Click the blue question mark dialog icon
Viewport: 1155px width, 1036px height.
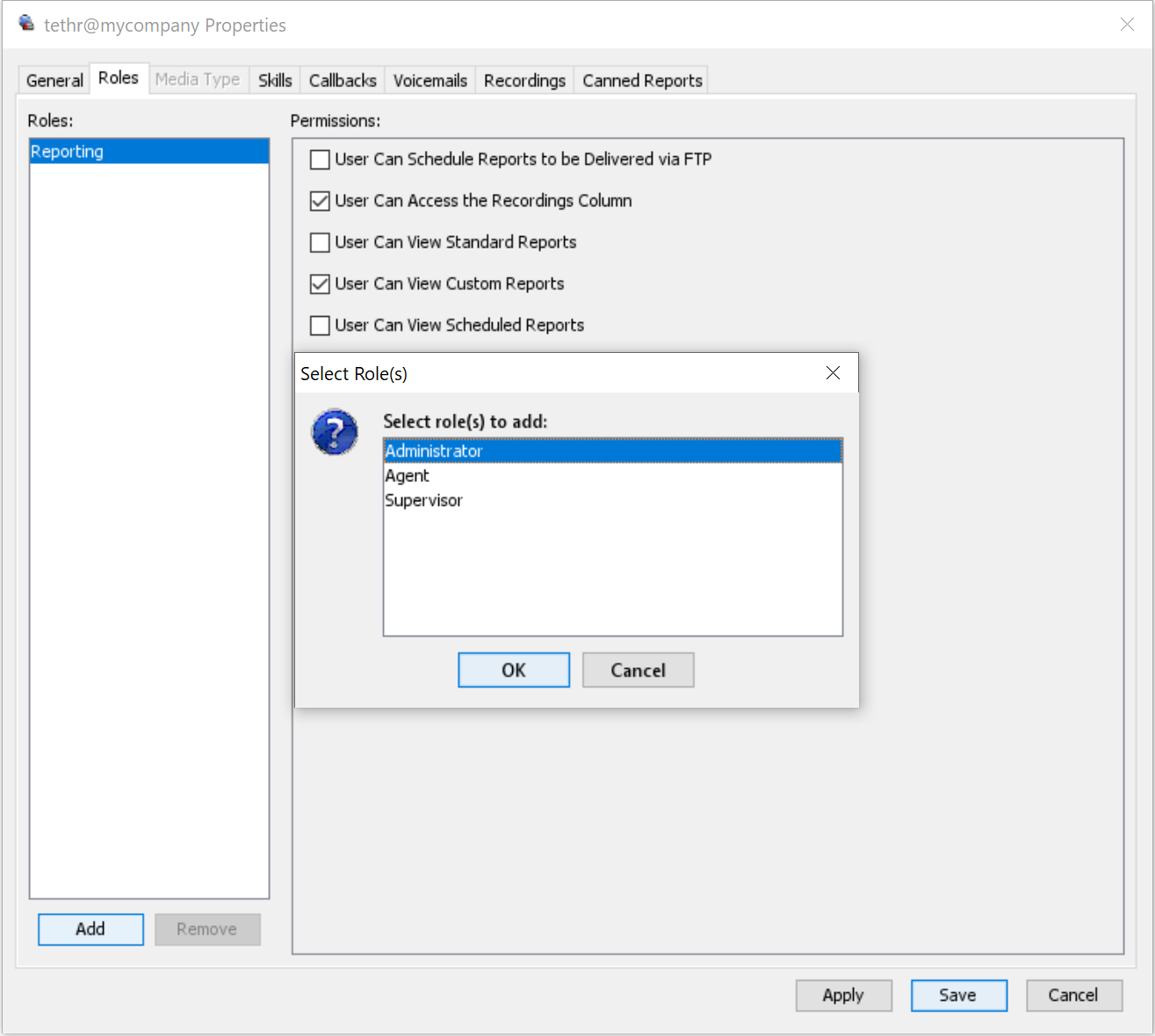pyautogui.click(x=335, y=432)
